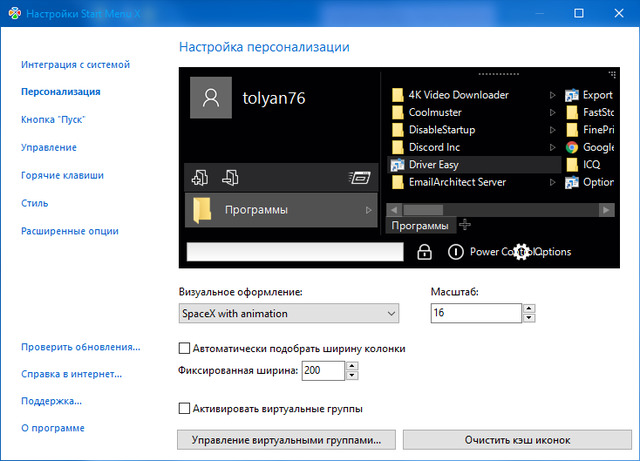Image resolution: width=640 pixels, height=461 pixels.
Task: Select the Программы tab in the preview
Action: [x=420, y=226]
